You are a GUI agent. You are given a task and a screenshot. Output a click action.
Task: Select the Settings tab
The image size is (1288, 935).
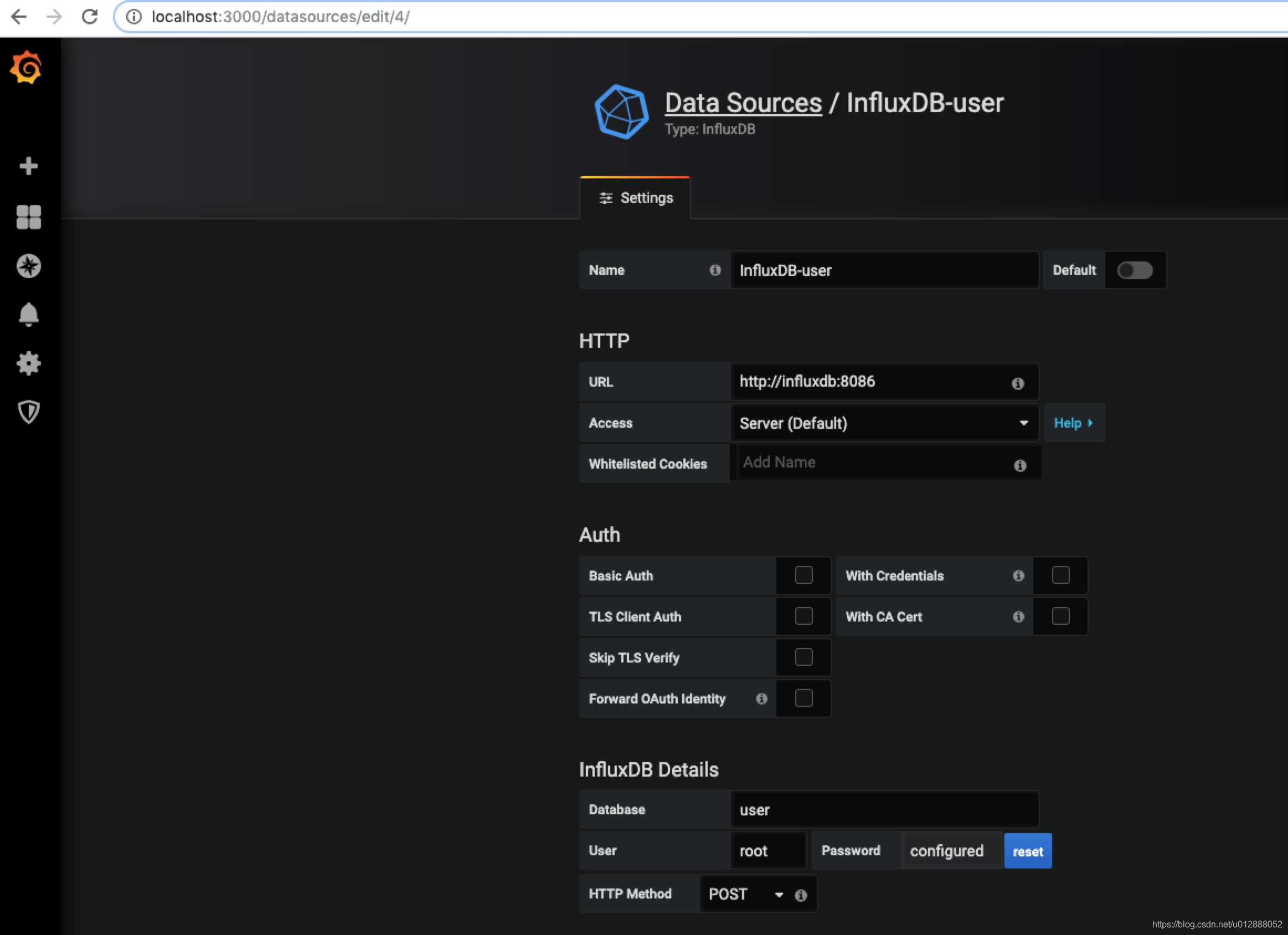[635, 198]
